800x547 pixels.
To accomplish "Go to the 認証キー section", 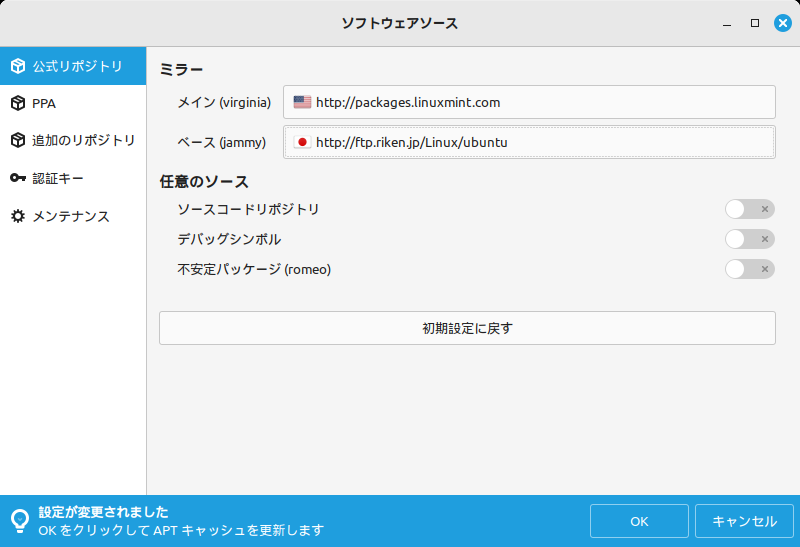I will point(73,178).
